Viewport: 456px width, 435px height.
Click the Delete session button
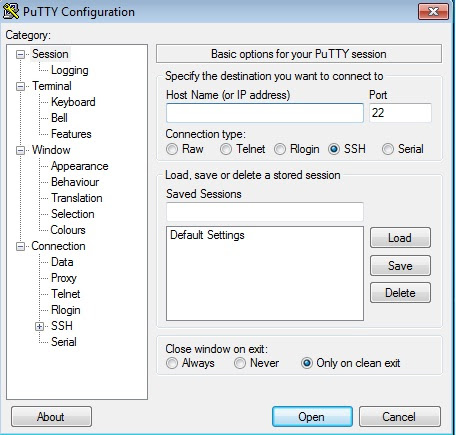(400, 293)
